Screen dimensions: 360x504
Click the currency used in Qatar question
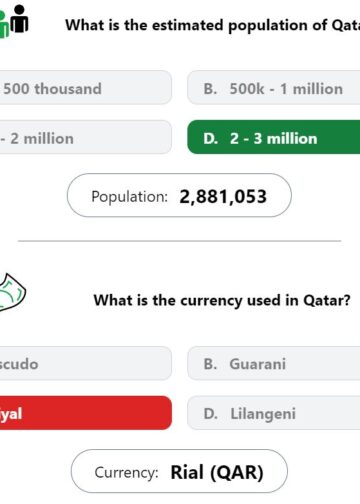point(222,301)
